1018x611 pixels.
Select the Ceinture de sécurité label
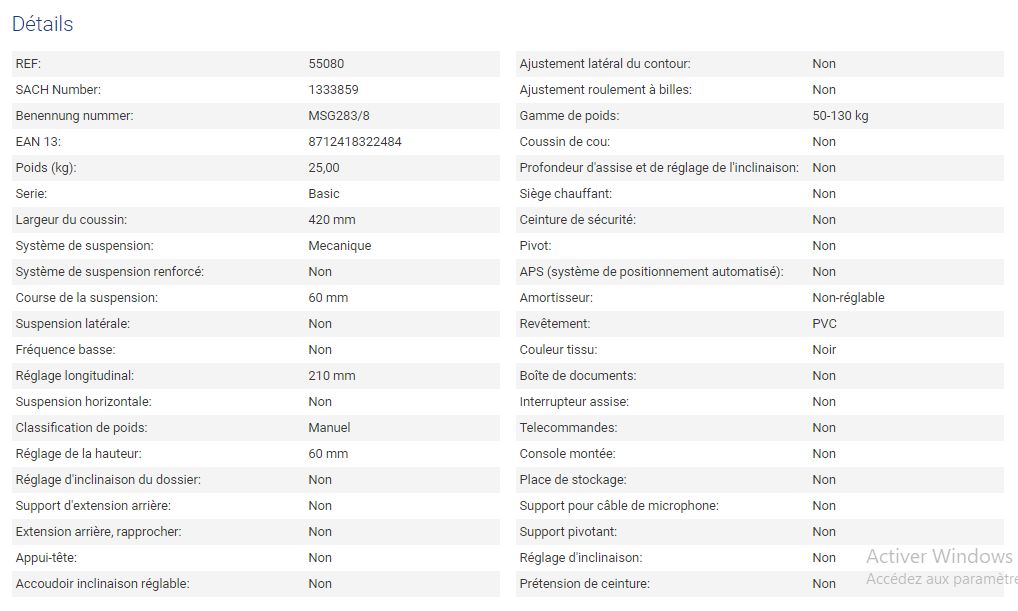pyautogui.click(x=577, y=220)
